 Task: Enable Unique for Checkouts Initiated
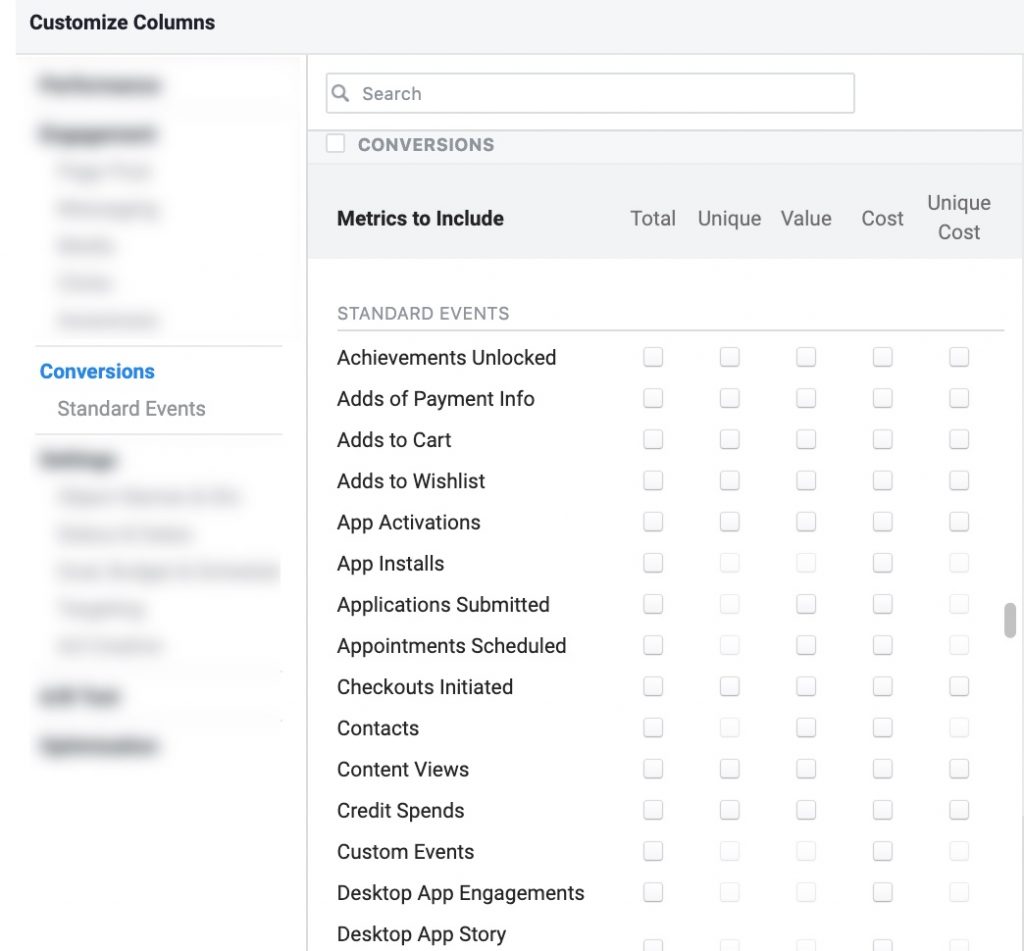click(x=730, y=686)
